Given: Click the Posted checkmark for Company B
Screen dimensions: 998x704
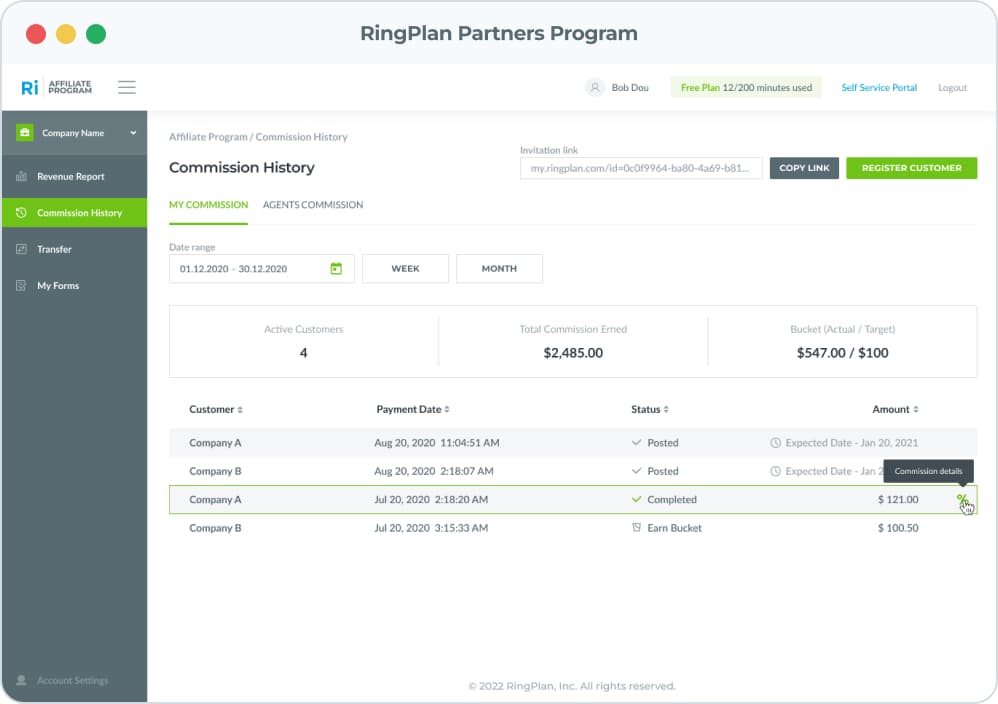Looking at the screenshot, I should (636, 471).
